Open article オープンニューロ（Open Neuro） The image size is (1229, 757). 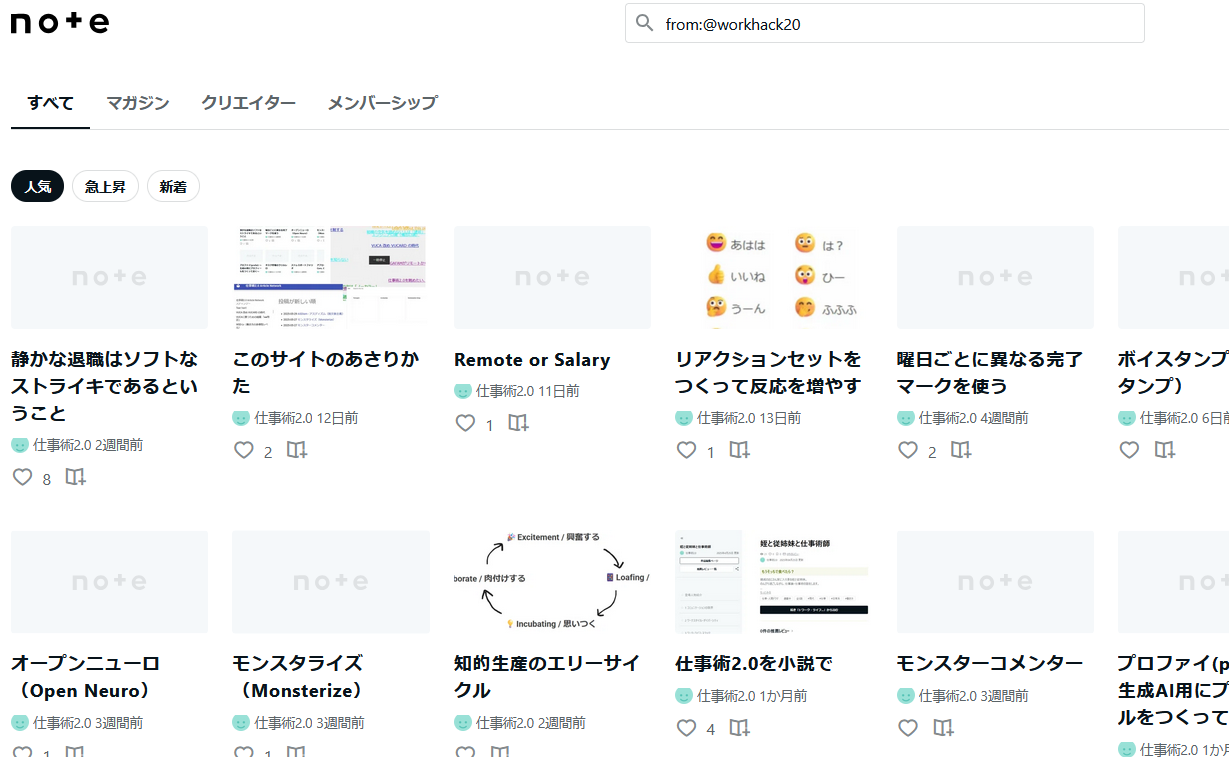[x=86, y=677]
